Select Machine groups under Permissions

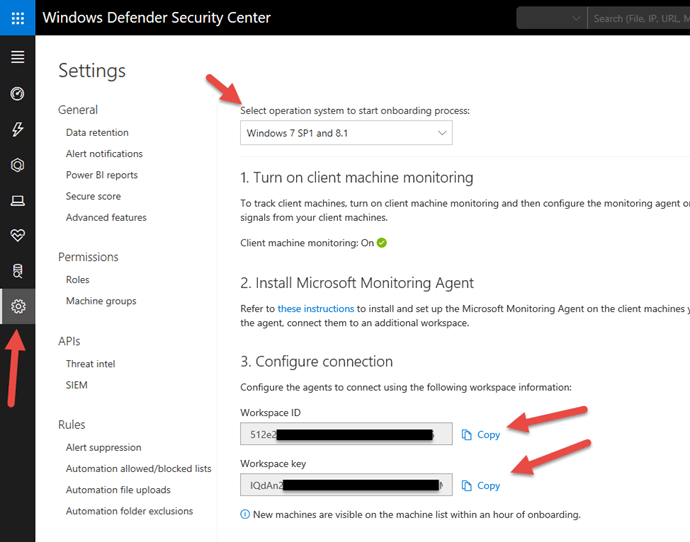[x=101, y=301]
